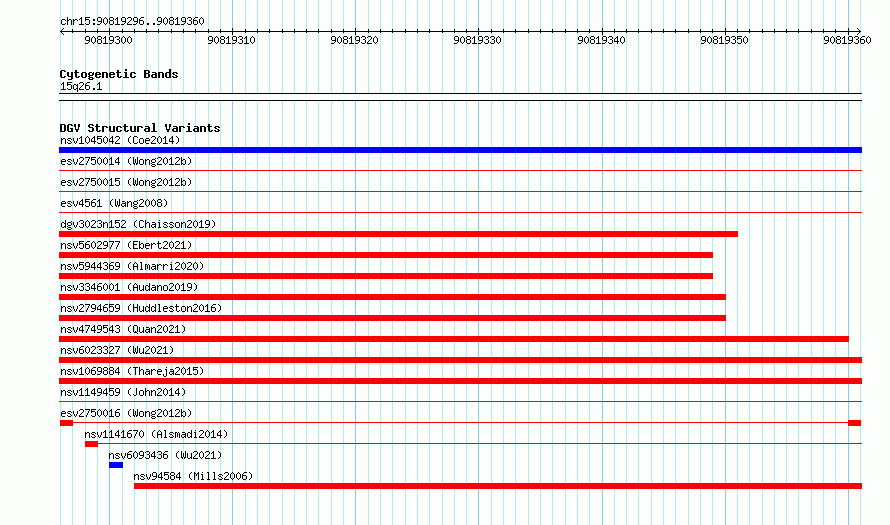Click ruler position 90819310

pos(232,40)
